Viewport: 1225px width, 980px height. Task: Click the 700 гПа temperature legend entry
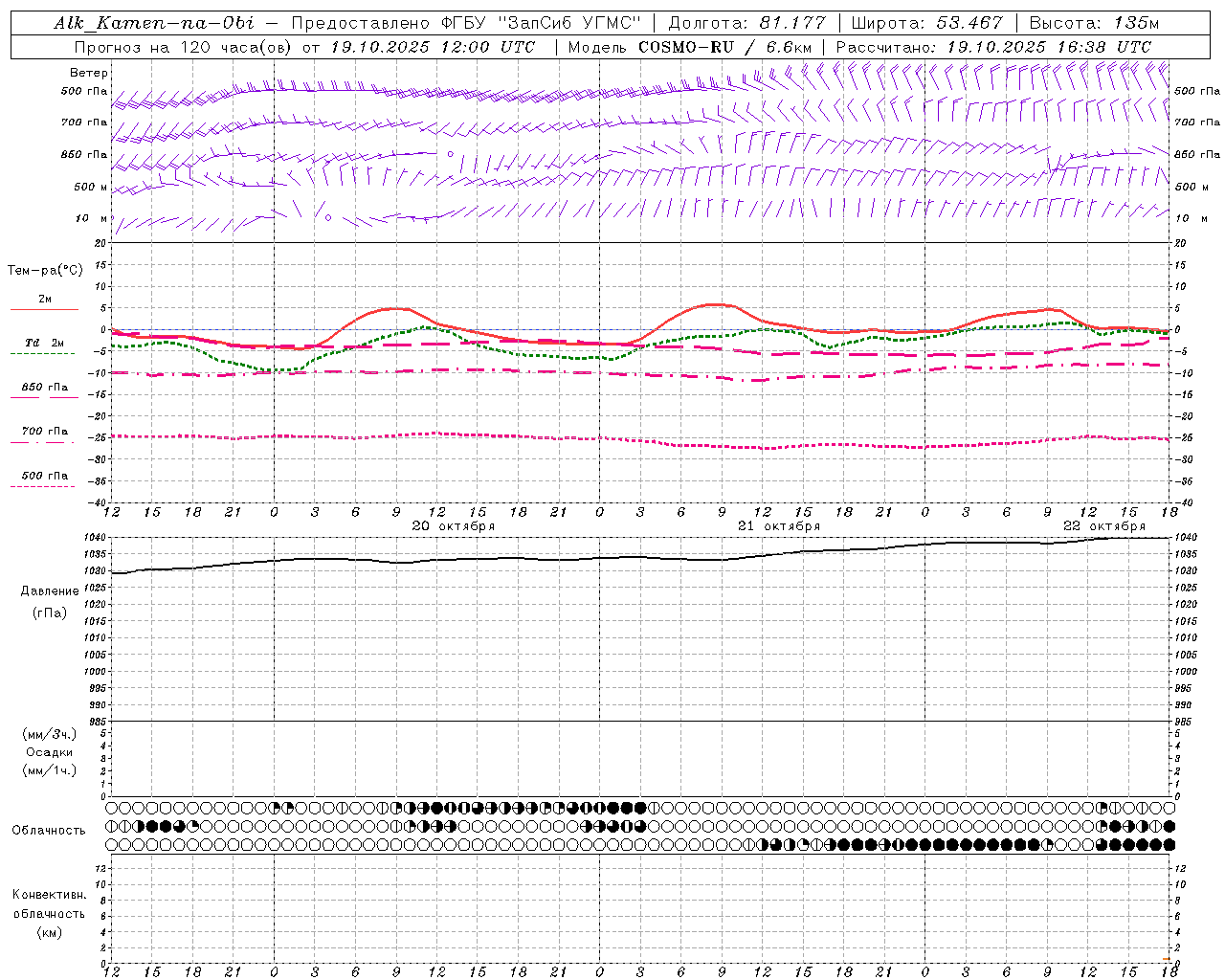point(45,432)
